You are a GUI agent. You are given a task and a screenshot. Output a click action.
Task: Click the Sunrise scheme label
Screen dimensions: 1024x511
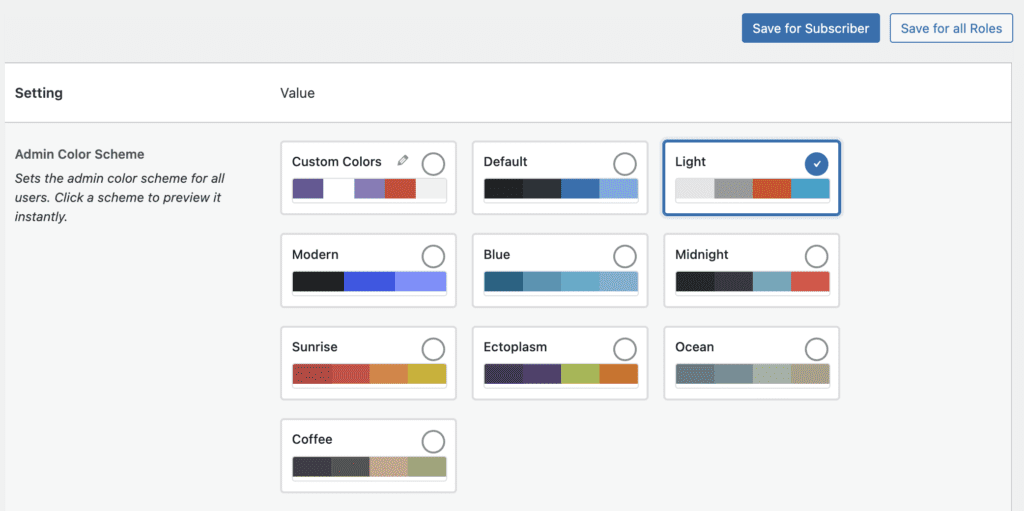(x=315, y=347)
